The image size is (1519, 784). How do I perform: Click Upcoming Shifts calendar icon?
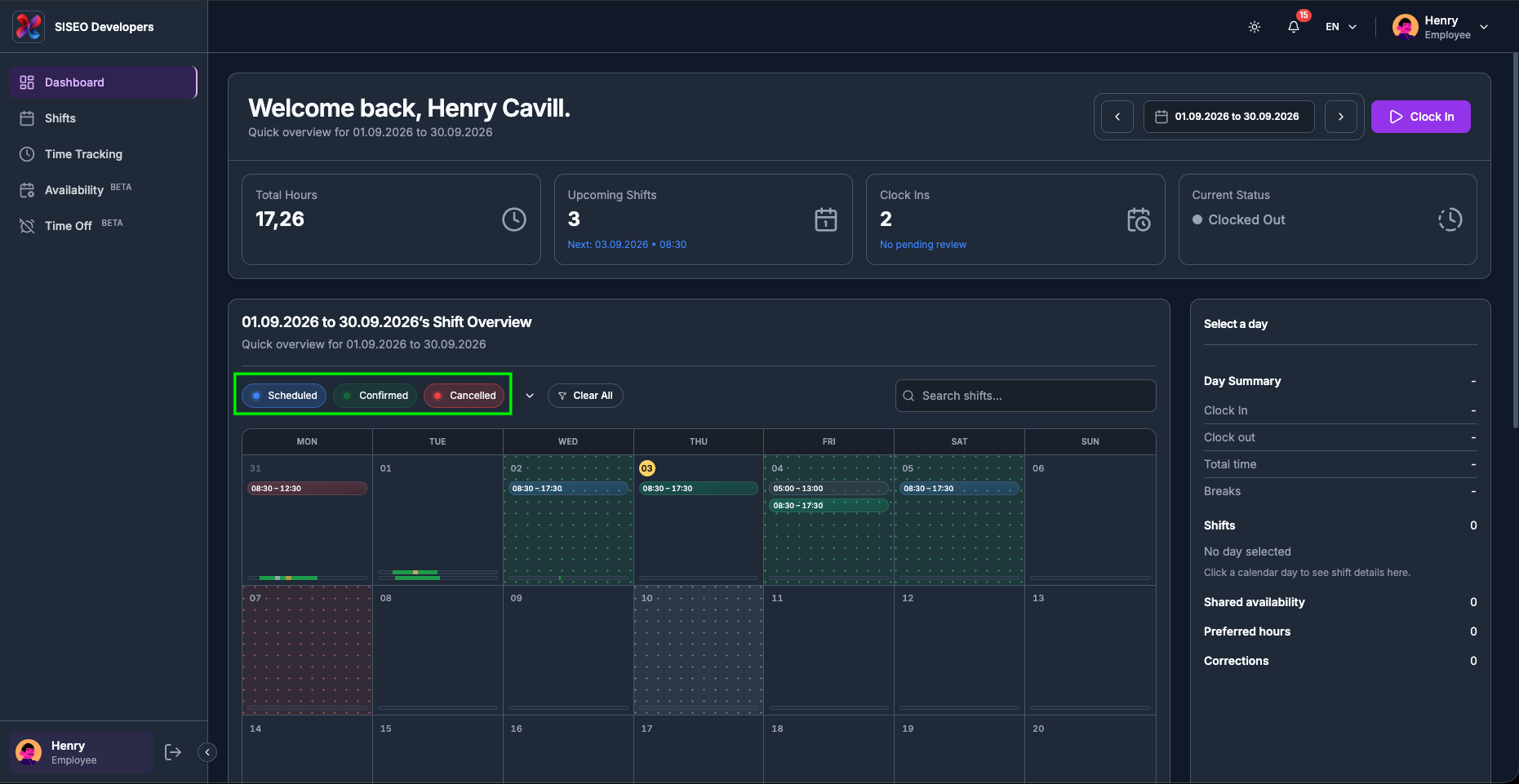click(x=826, y=219)
